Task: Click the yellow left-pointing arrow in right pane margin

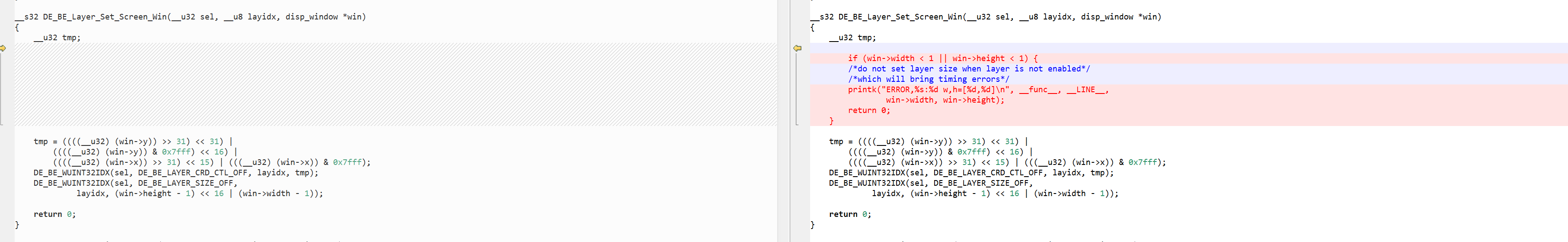Action: (x=797, y=48)
